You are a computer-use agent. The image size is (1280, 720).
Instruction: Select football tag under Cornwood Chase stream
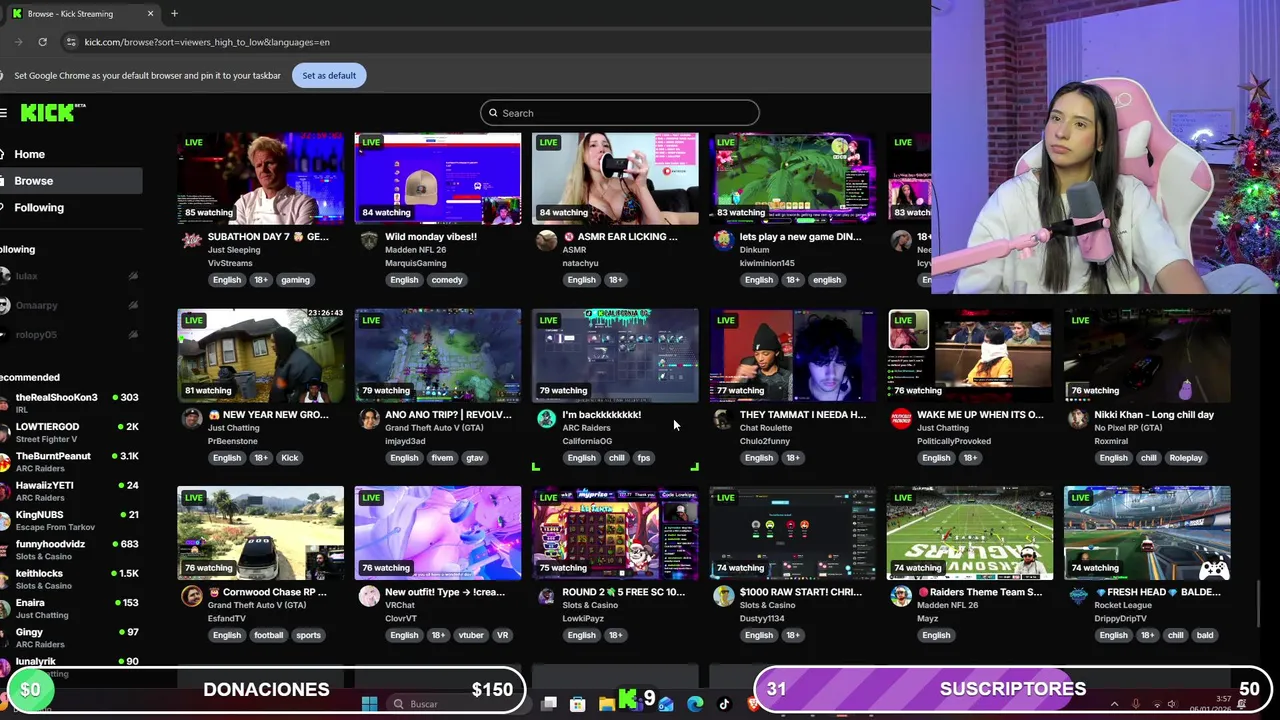[268, 635]
